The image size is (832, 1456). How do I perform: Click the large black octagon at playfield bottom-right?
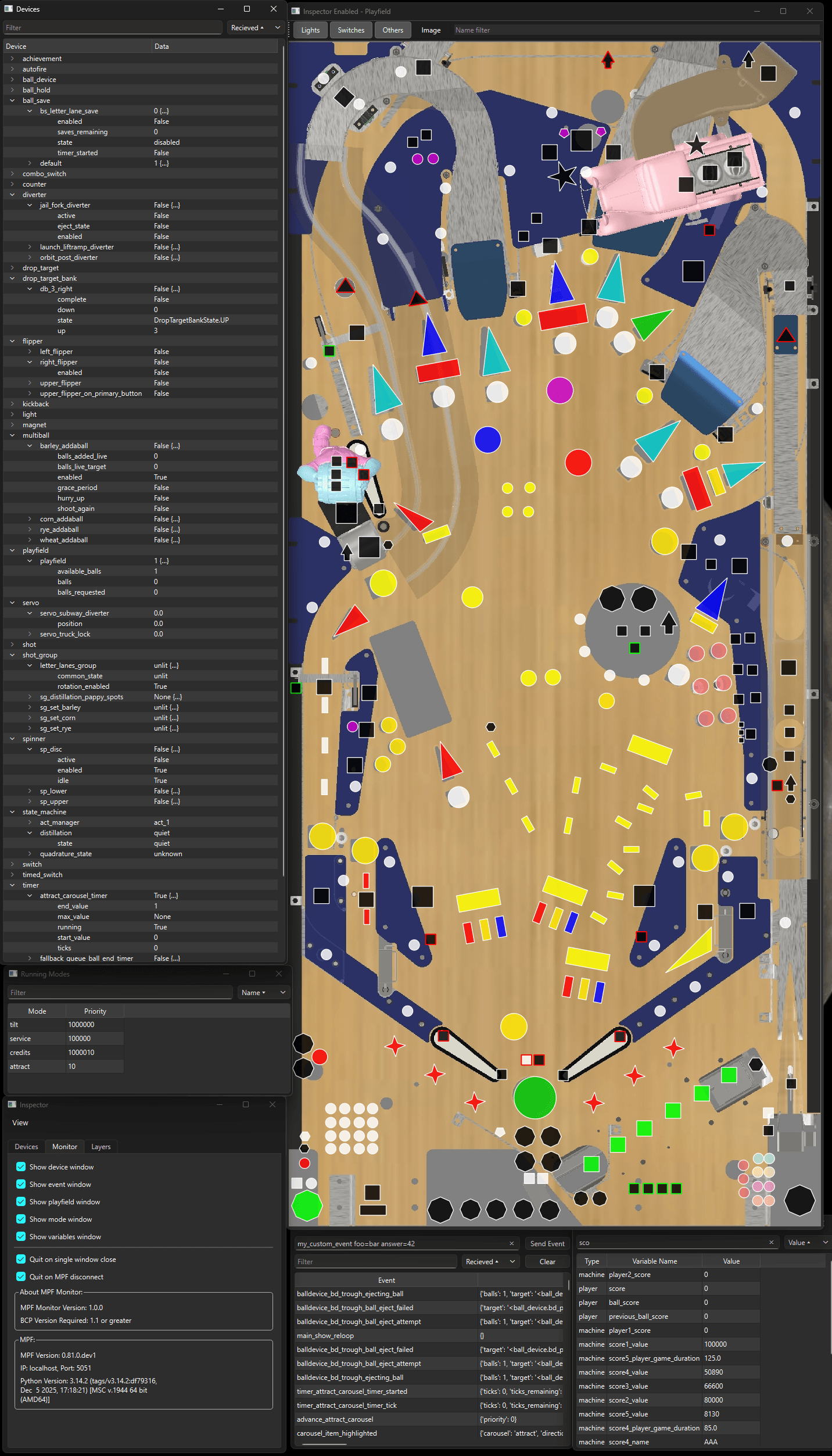click(799, 1200)
